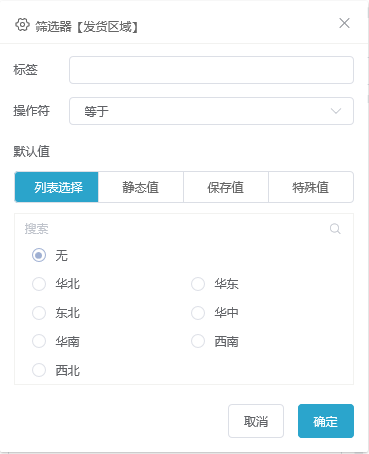Switch to the 列表选择 tab

pos(57,187)
